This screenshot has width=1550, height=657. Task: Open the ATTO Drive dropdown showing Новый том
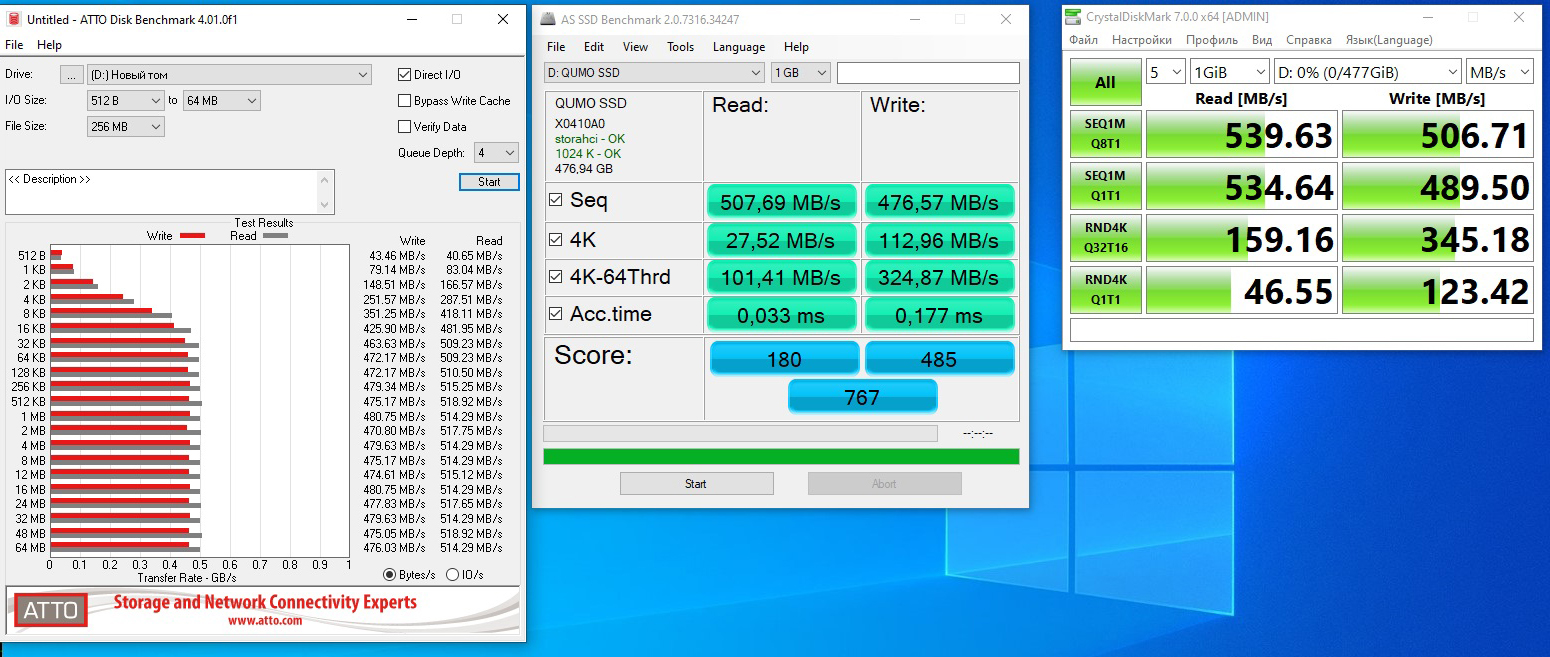click(x=229, y=75)
